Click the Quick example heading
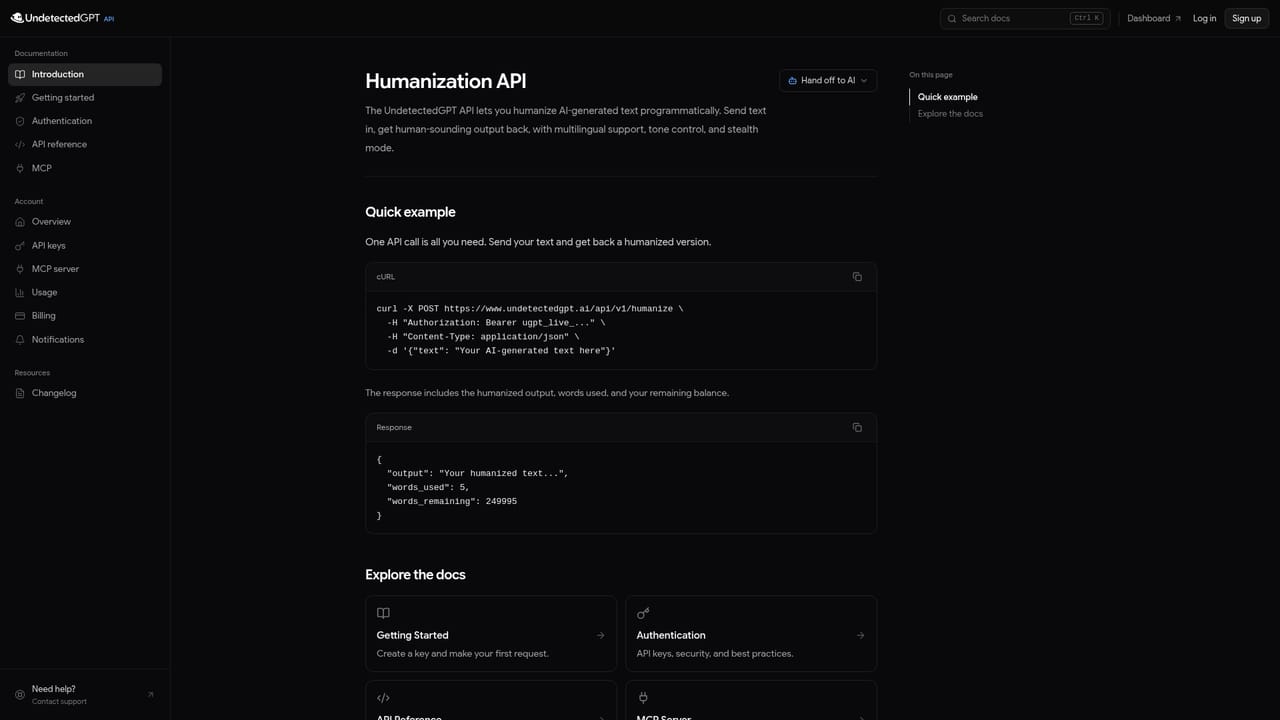The height and width of the screenshot is (720, 1280). 410,212
